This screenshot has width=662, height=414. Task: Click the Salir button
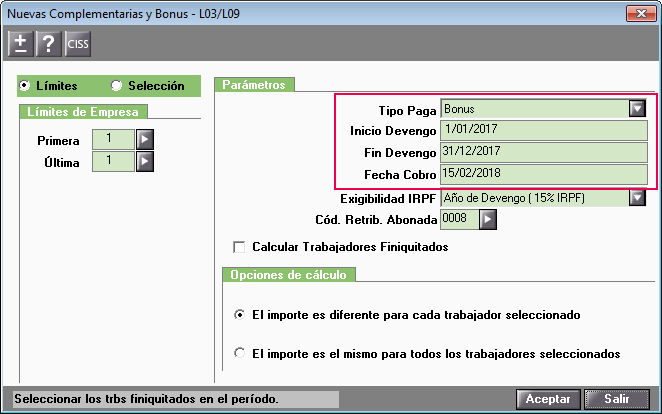pos(617,399)
